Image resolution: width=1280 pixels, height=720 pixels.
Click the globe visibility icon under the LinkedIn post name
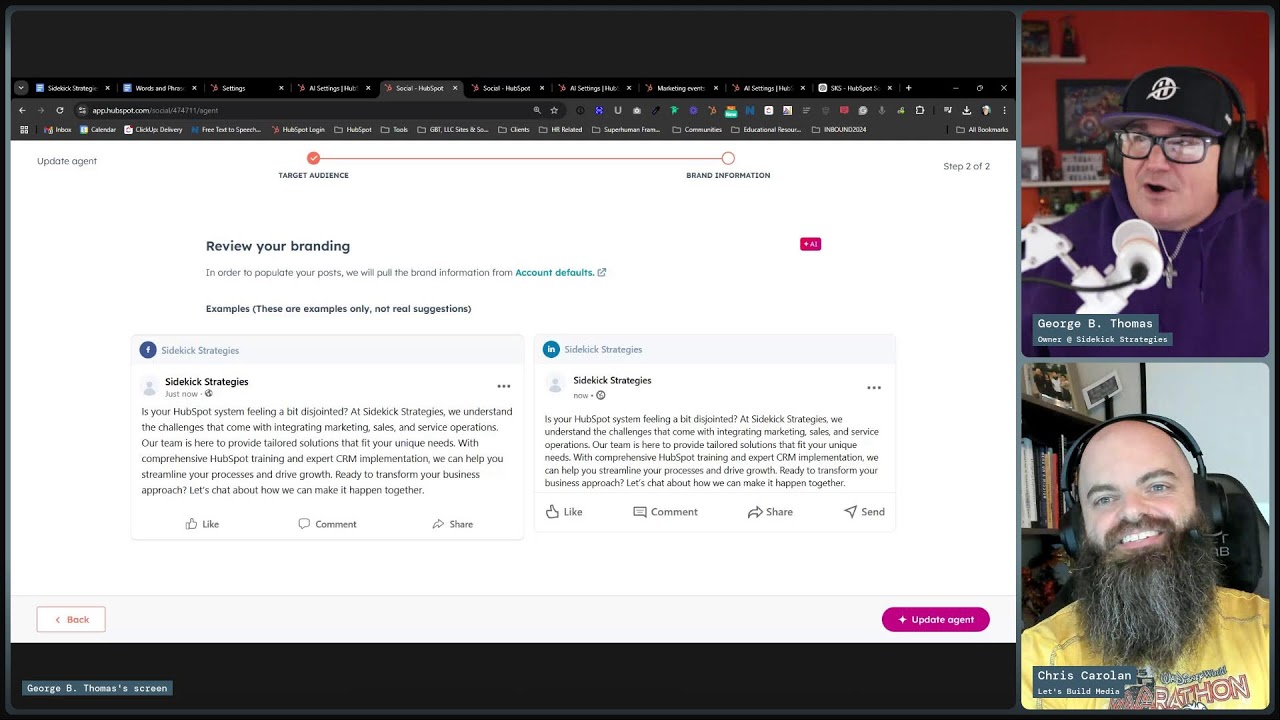coord(600,395)
